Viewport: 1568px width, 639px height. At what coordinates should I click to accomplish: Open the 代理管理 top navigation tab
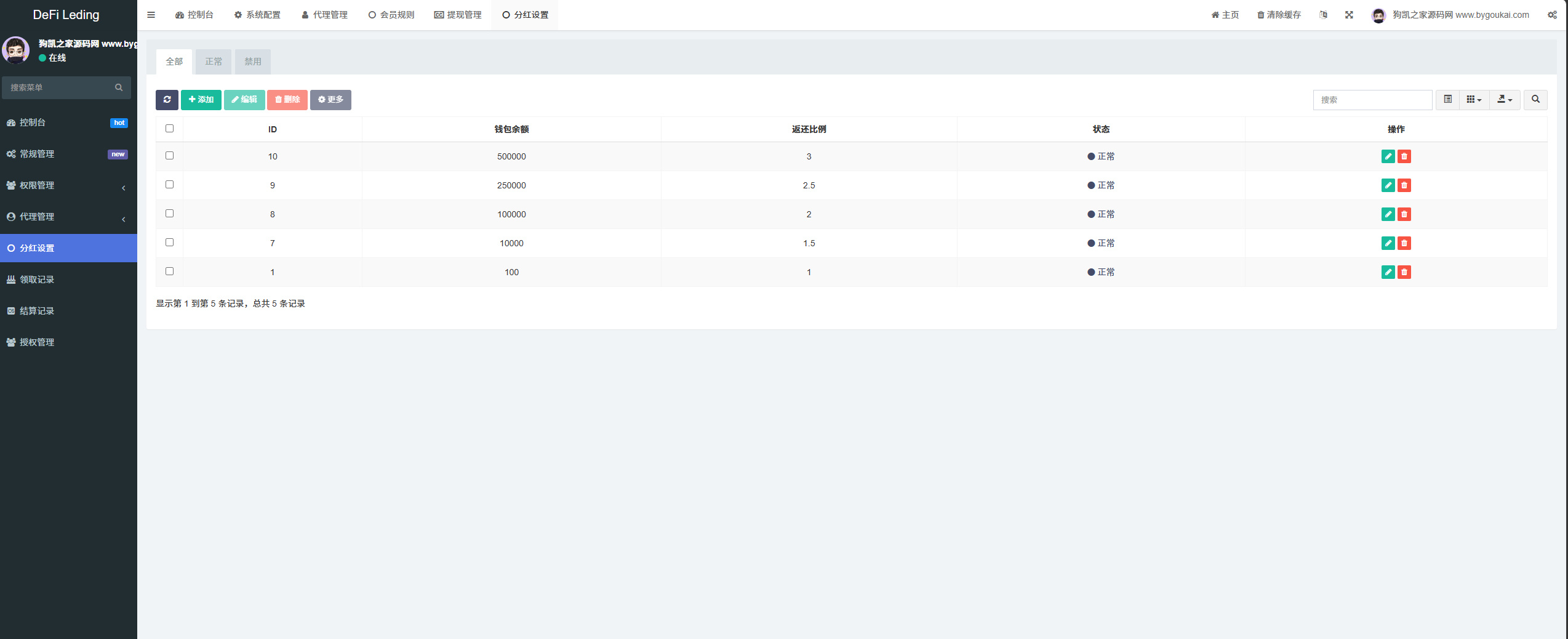pos(324,15)
